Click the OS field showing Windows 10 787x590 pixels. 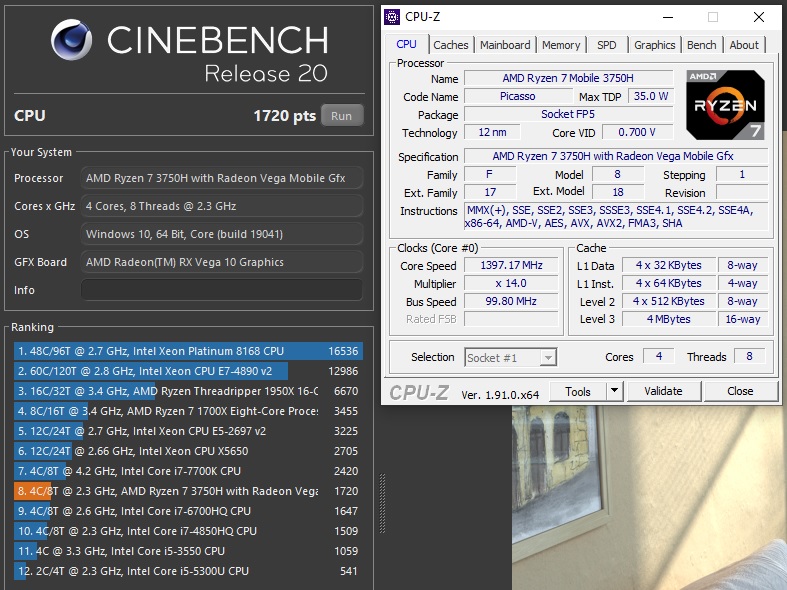(x=221, y=234)
